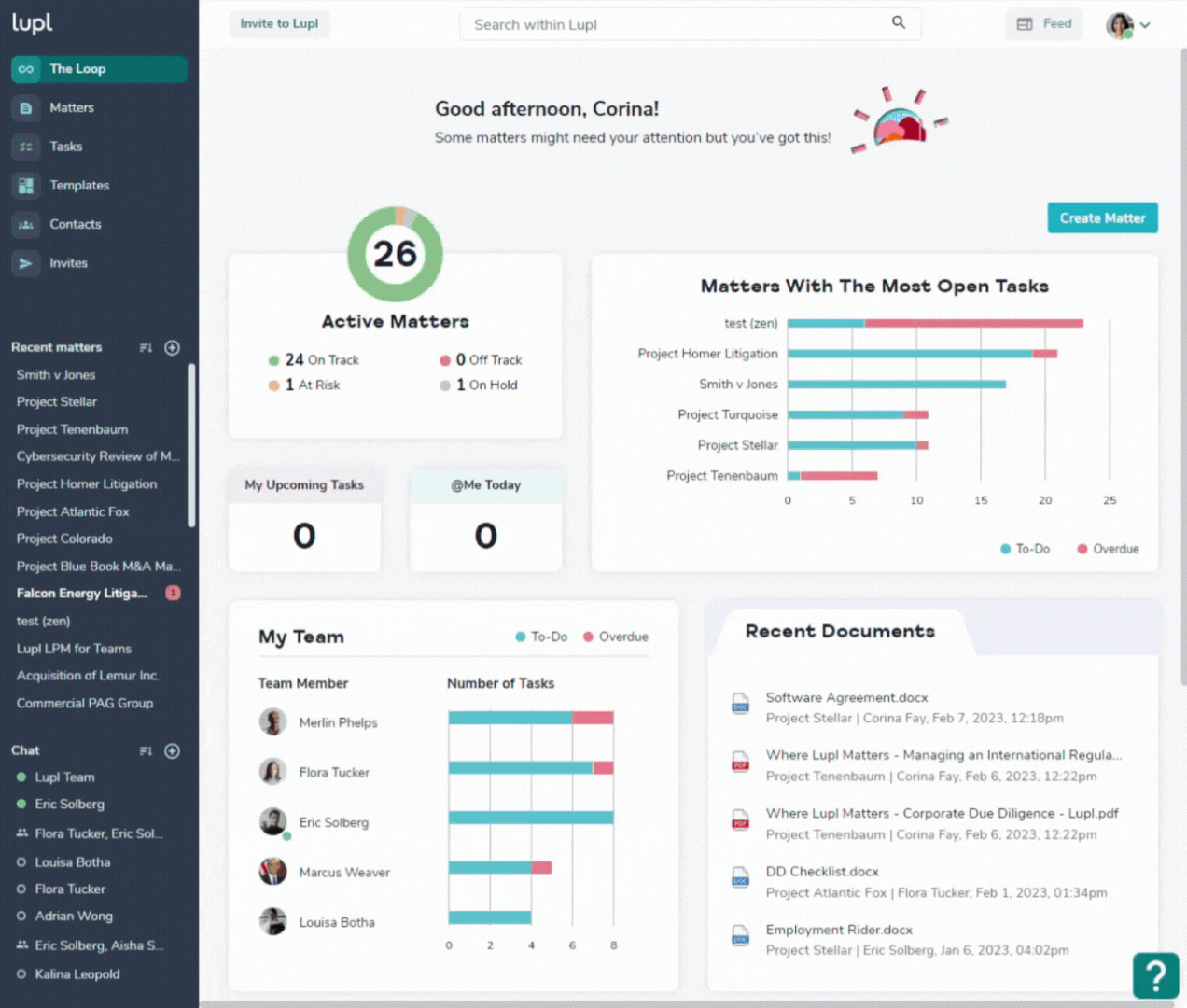Expand the user profile dropdown arrow
The width and height of the screenshot is (1187, 1008).
point(1145,25)
